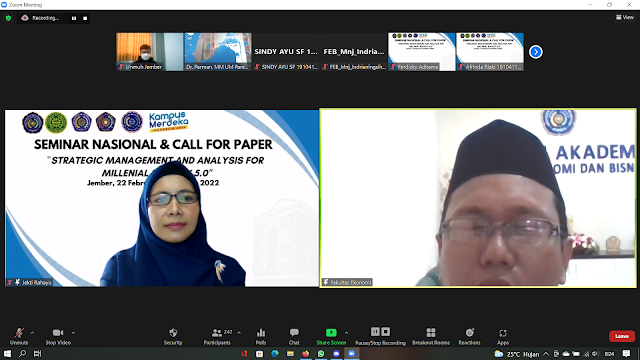Select the Unmuh Jember video thumbnail
Screen dimensions: 640x360
[150, 52]
